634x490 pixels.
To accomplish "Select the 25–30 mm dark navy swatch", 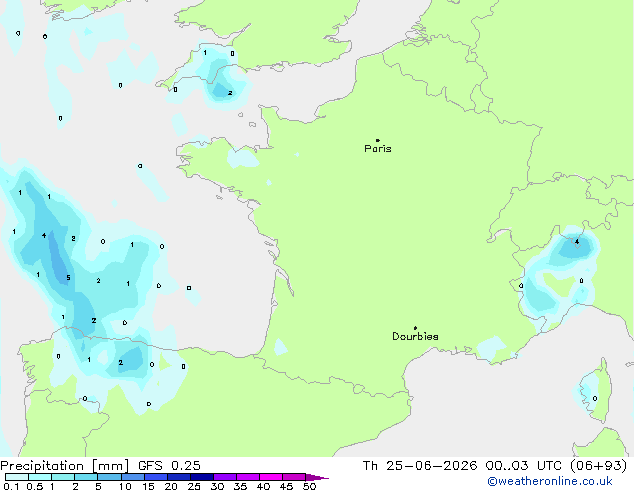I will [201, 477].
